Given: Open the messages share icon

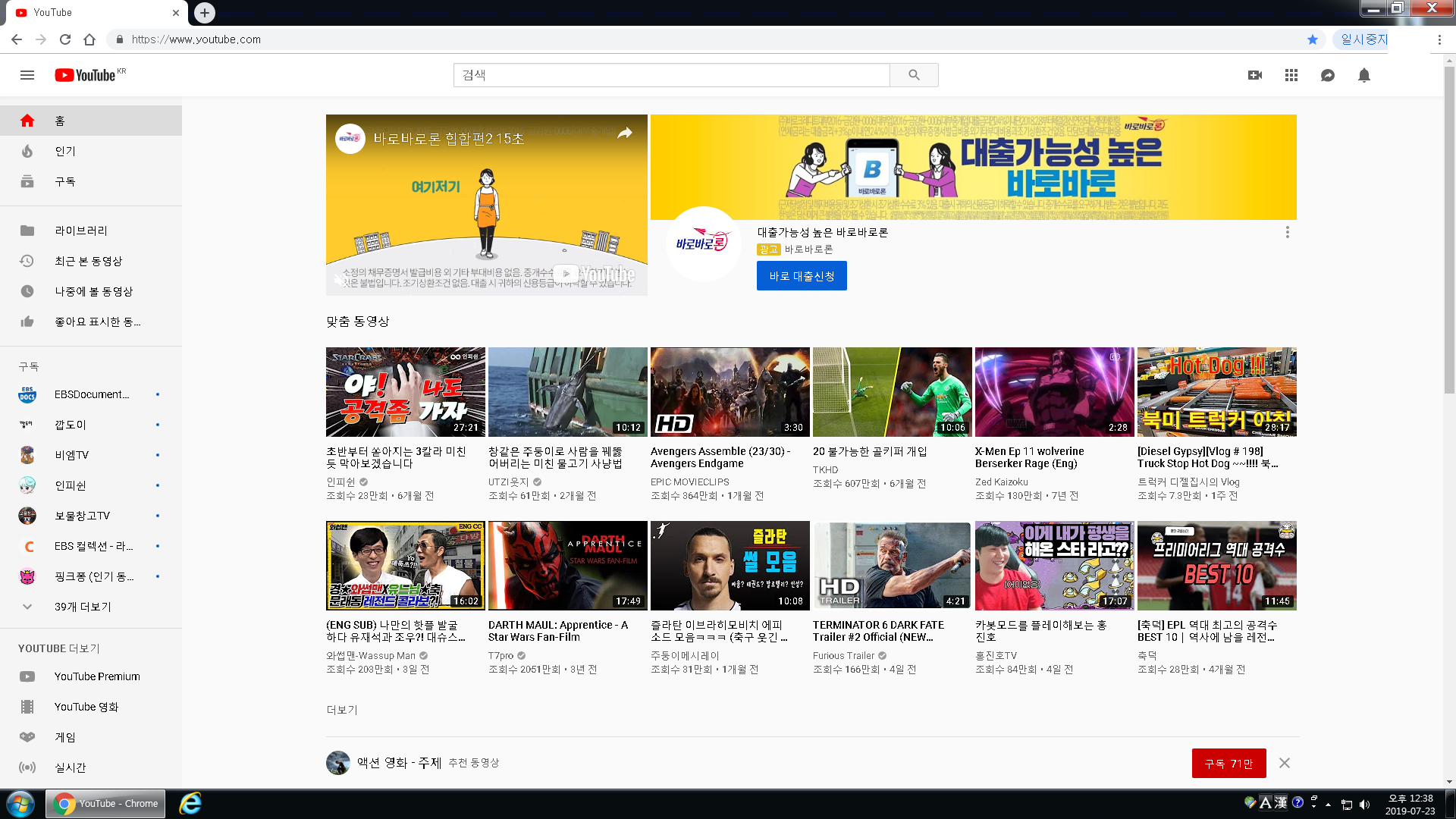Looking at the screenshot, I should 1328,75.
